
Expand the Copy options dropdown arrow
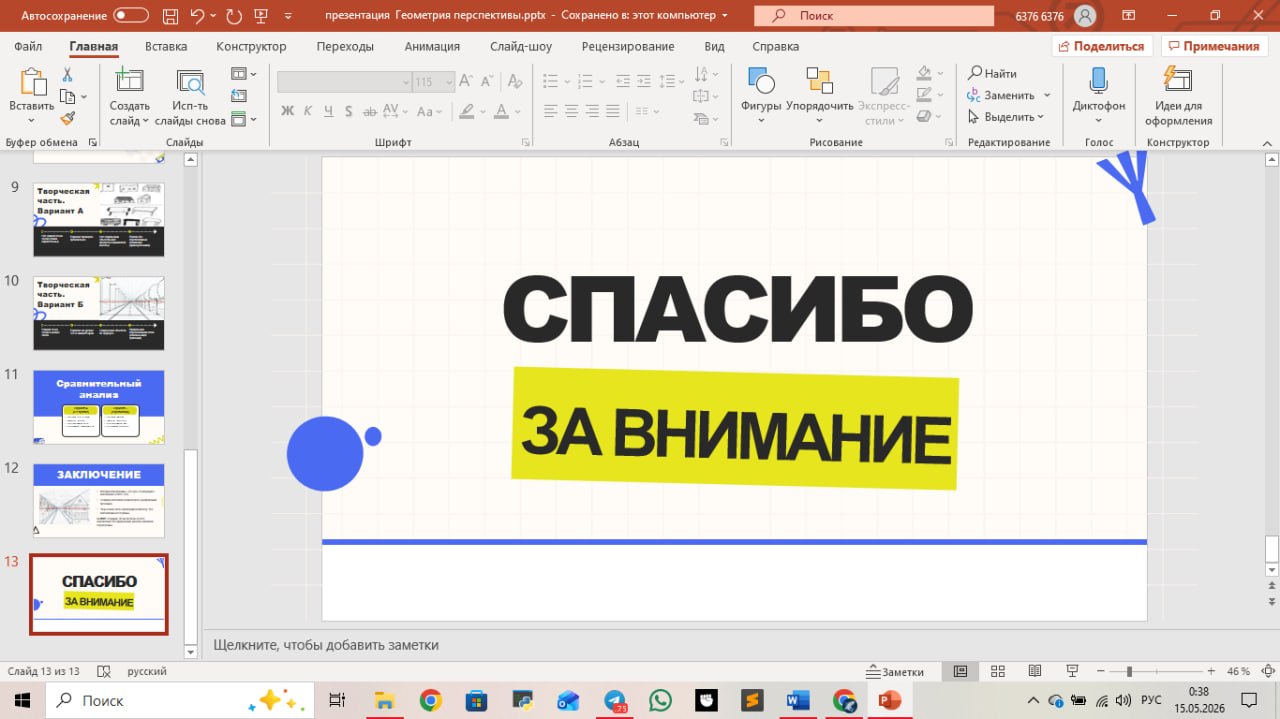click(84, 97)
